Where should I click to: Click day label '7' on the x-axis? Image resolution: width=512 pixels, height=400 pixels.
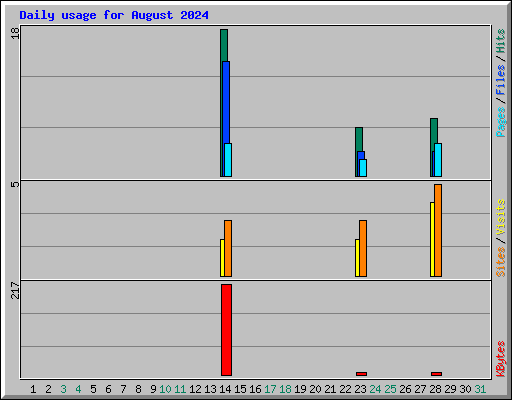(x=123, y=389)
